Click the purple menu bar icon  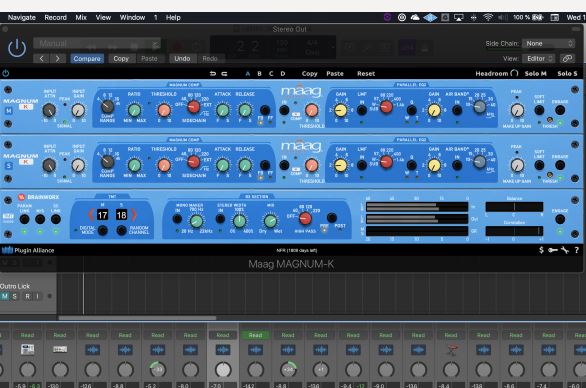(x=387, y=17)
